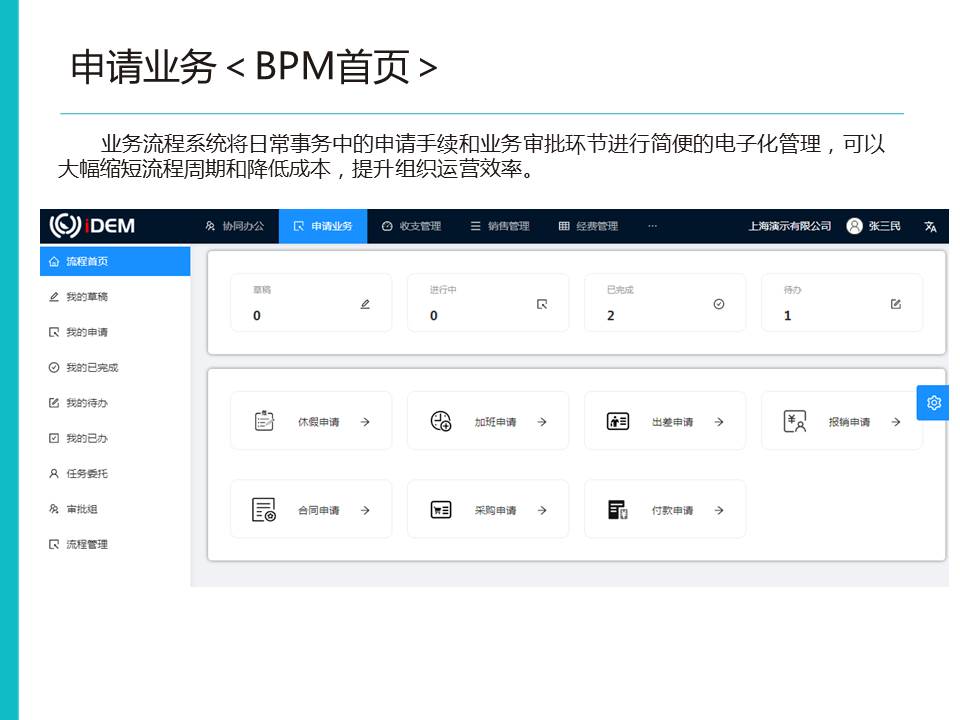
Task: Click the 进行中 status card
Action: [487, 303]
